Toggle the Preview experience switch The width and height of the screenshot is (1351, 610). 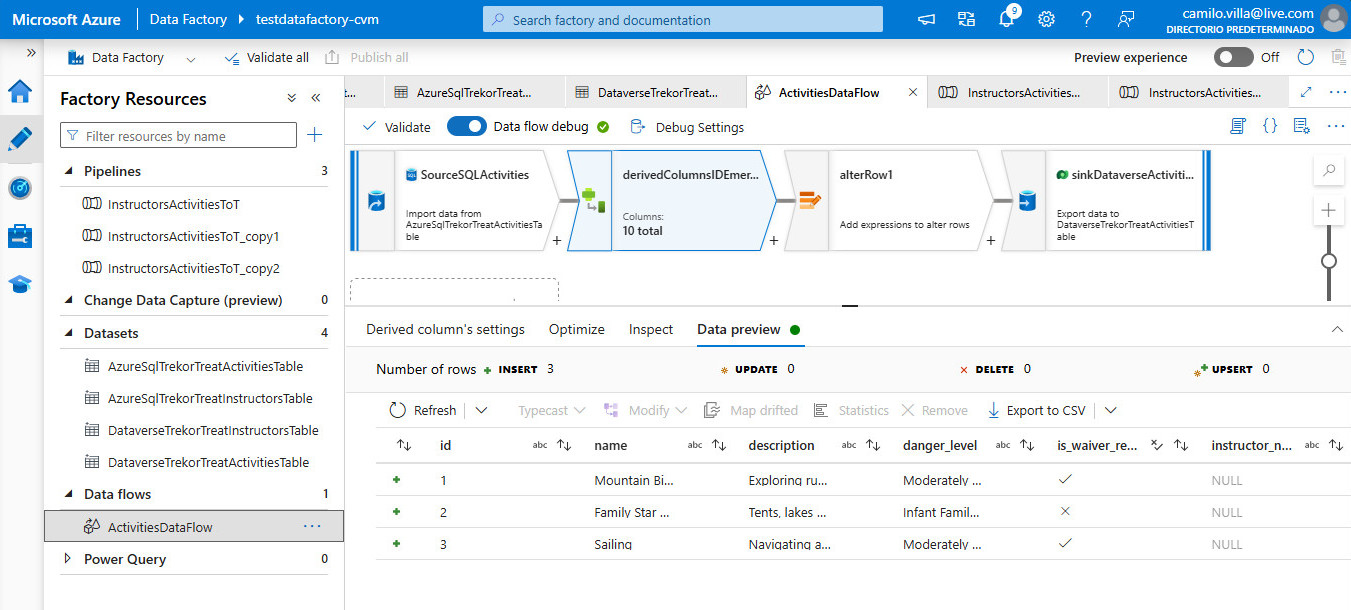(1233, 58)
